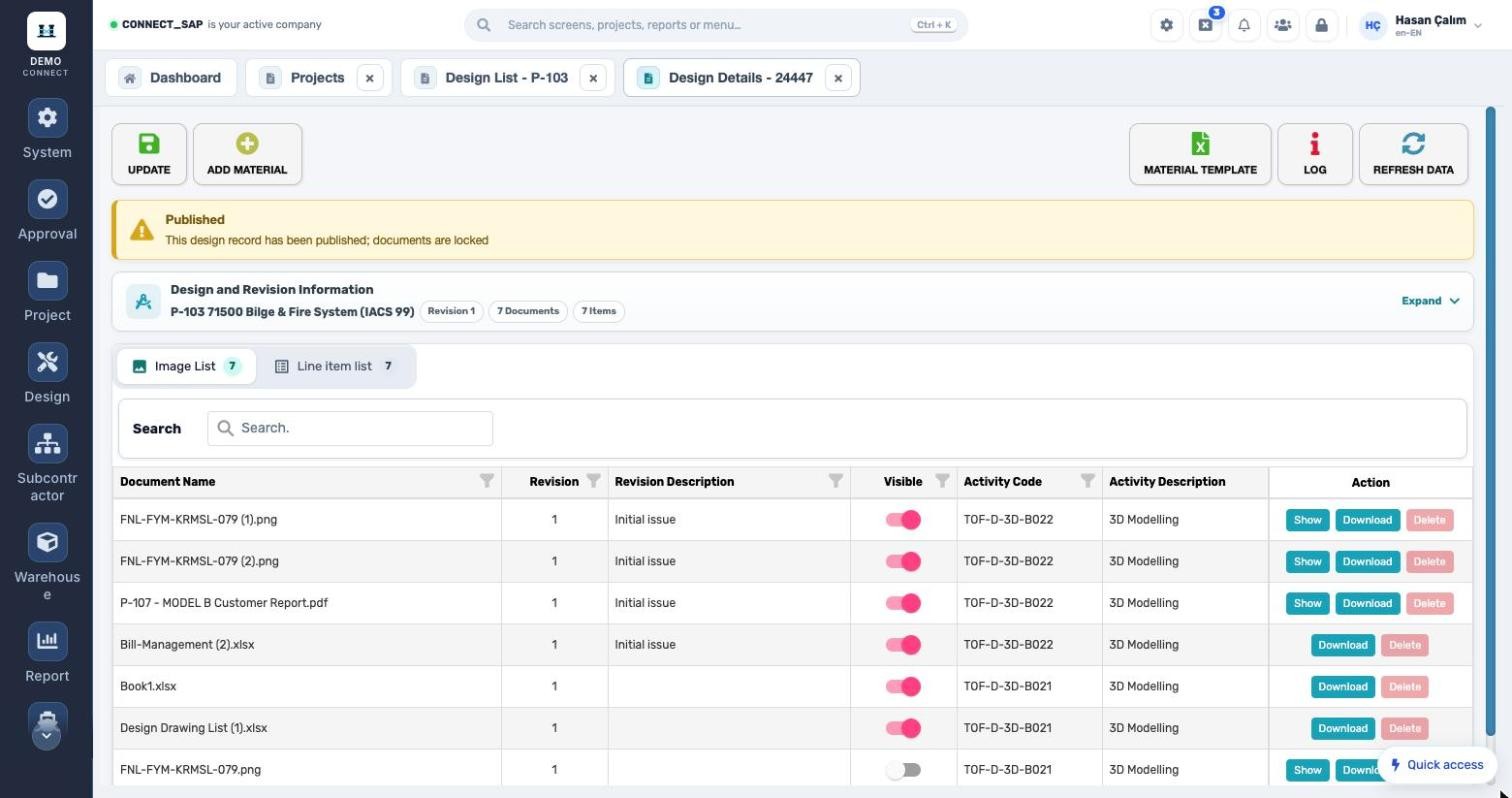Open the Report chart module
The height and width of the screenshot is (798, 1512).
click(47, 653)
